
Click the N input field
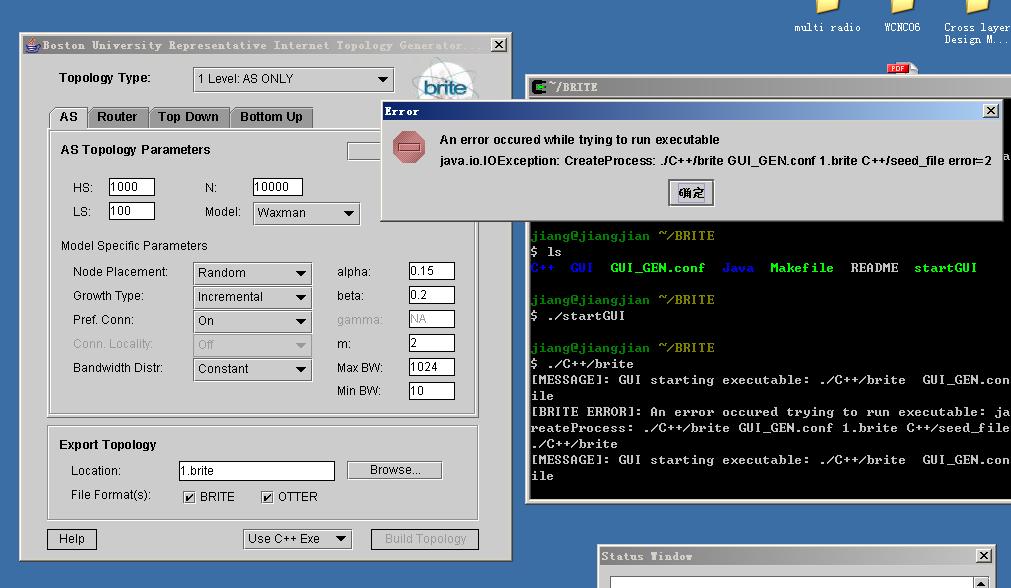[277, 187]
